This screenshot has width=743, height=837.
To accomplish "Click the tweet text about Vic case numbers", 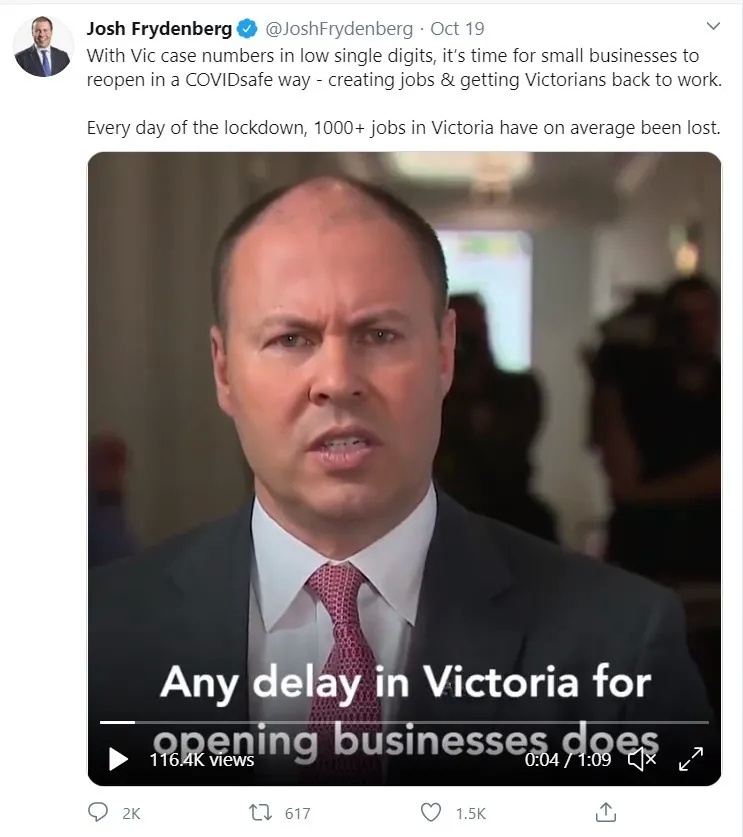I will [404, 91].
